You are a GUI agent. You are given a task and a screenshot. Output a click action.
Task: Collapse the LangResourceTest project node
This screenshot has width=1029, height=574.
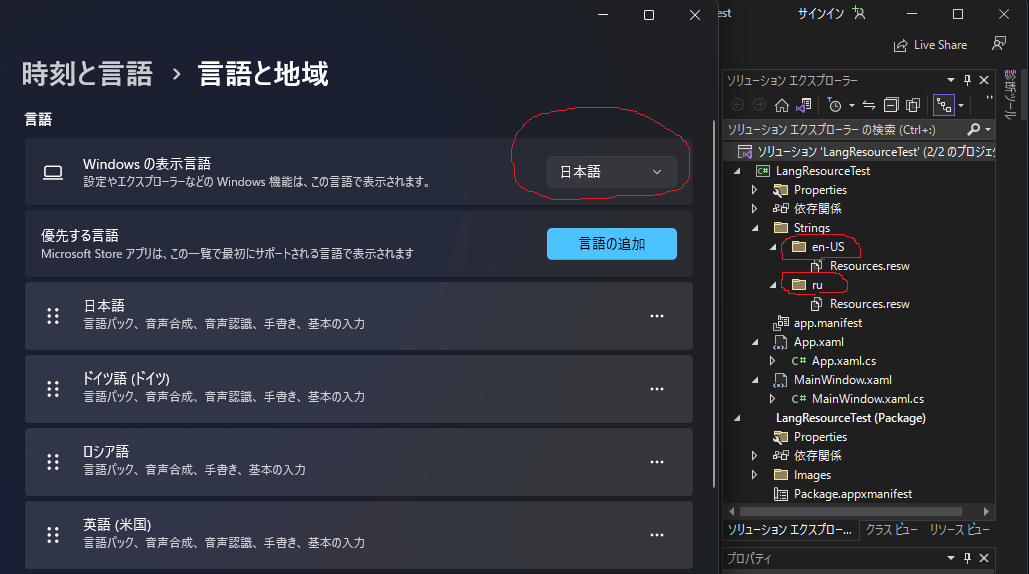click(737, 171)
